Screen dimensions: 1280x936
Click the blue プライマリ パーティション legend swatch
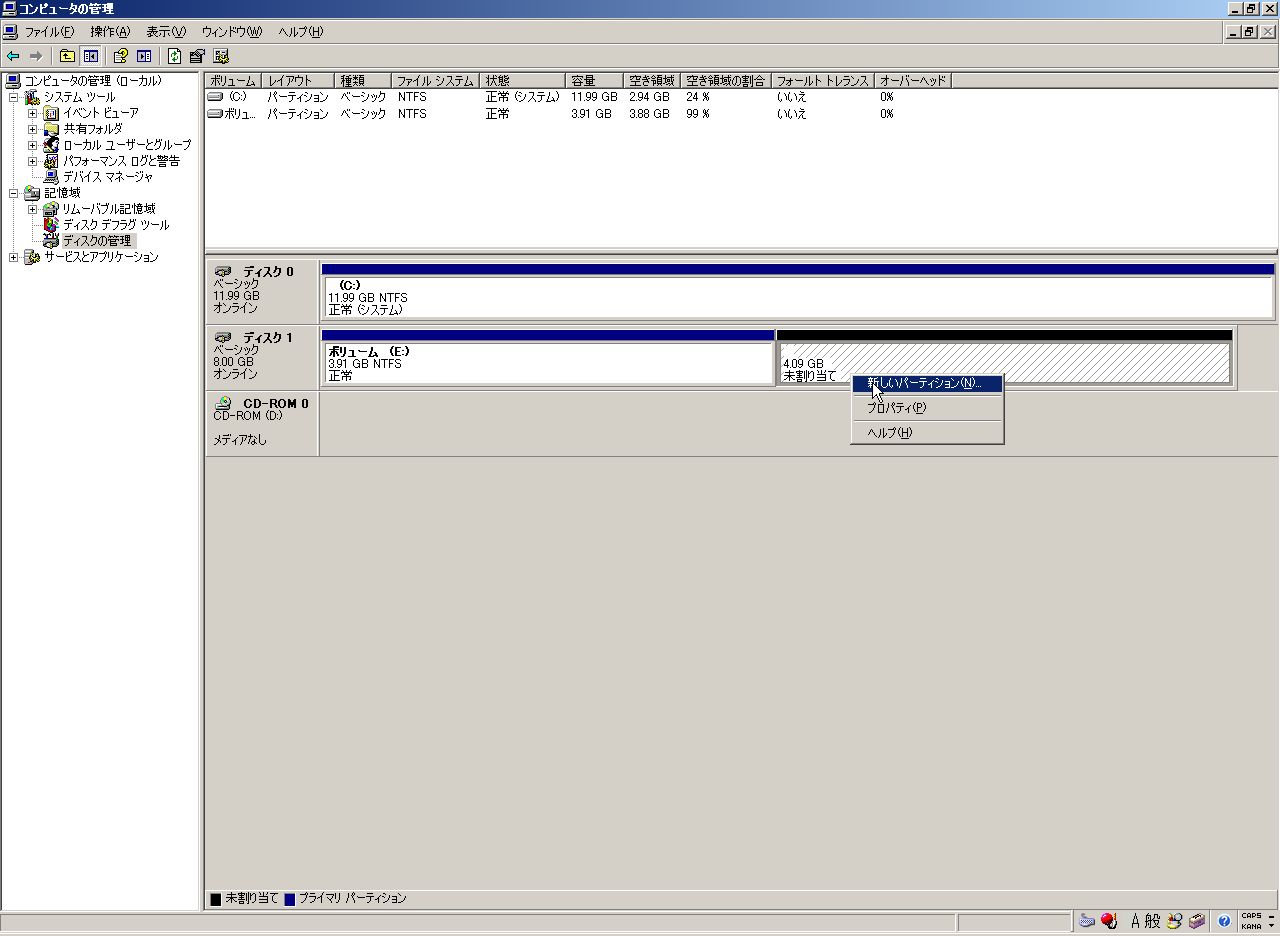pyautogui.click(x=290, y=899)
